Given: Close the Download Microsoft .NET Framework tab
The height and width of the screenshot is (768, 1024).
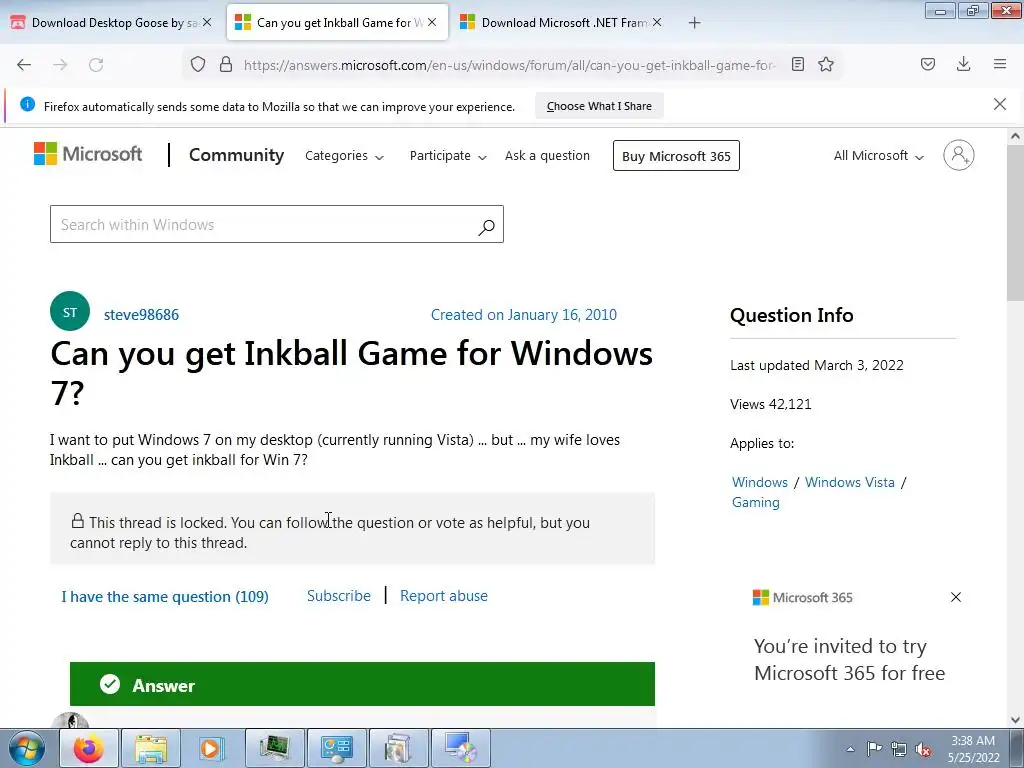Looking at the screenshot, I should click(x=657, y=22).
